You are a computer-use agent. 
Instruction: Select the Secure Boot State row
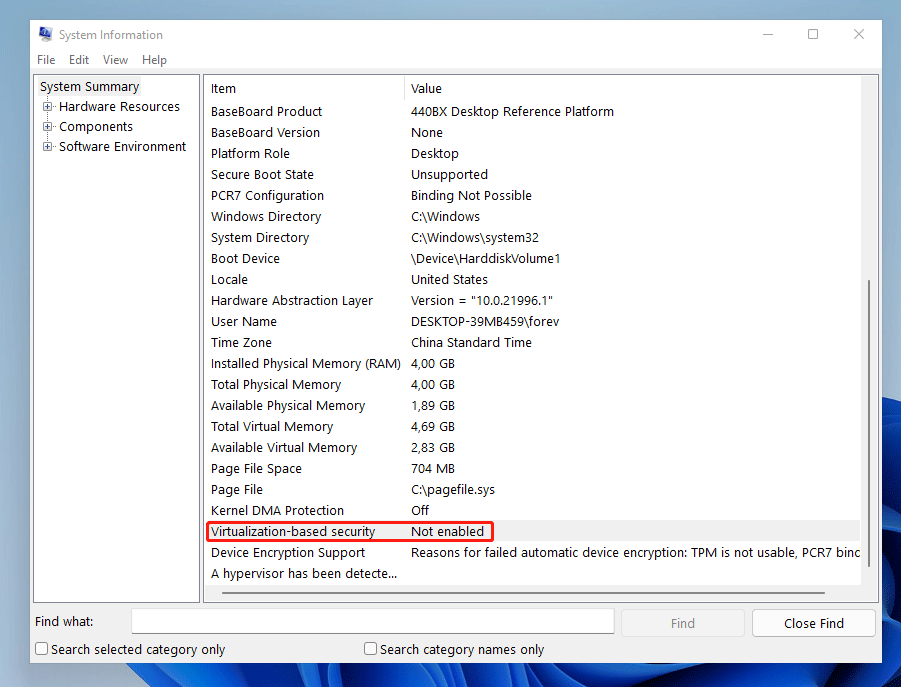pyautogui.click(x=532, y=175)
